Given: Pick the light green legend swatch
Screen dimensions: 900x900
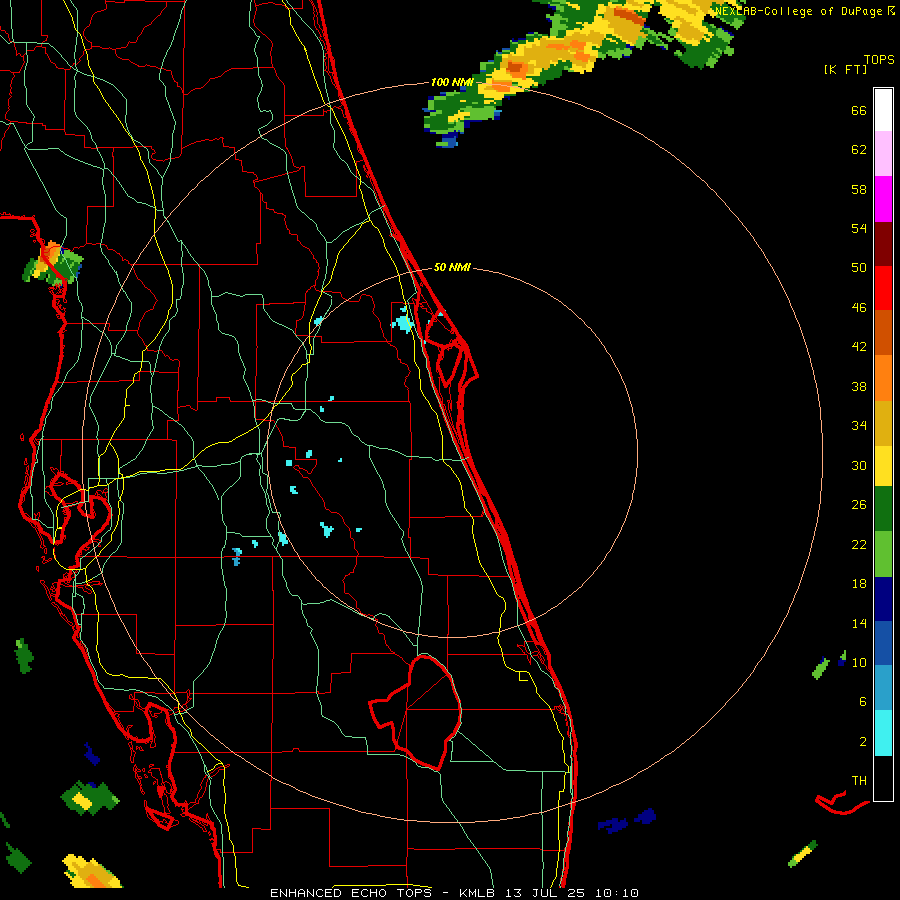Looking at the screenshot, I should point(883,554).
